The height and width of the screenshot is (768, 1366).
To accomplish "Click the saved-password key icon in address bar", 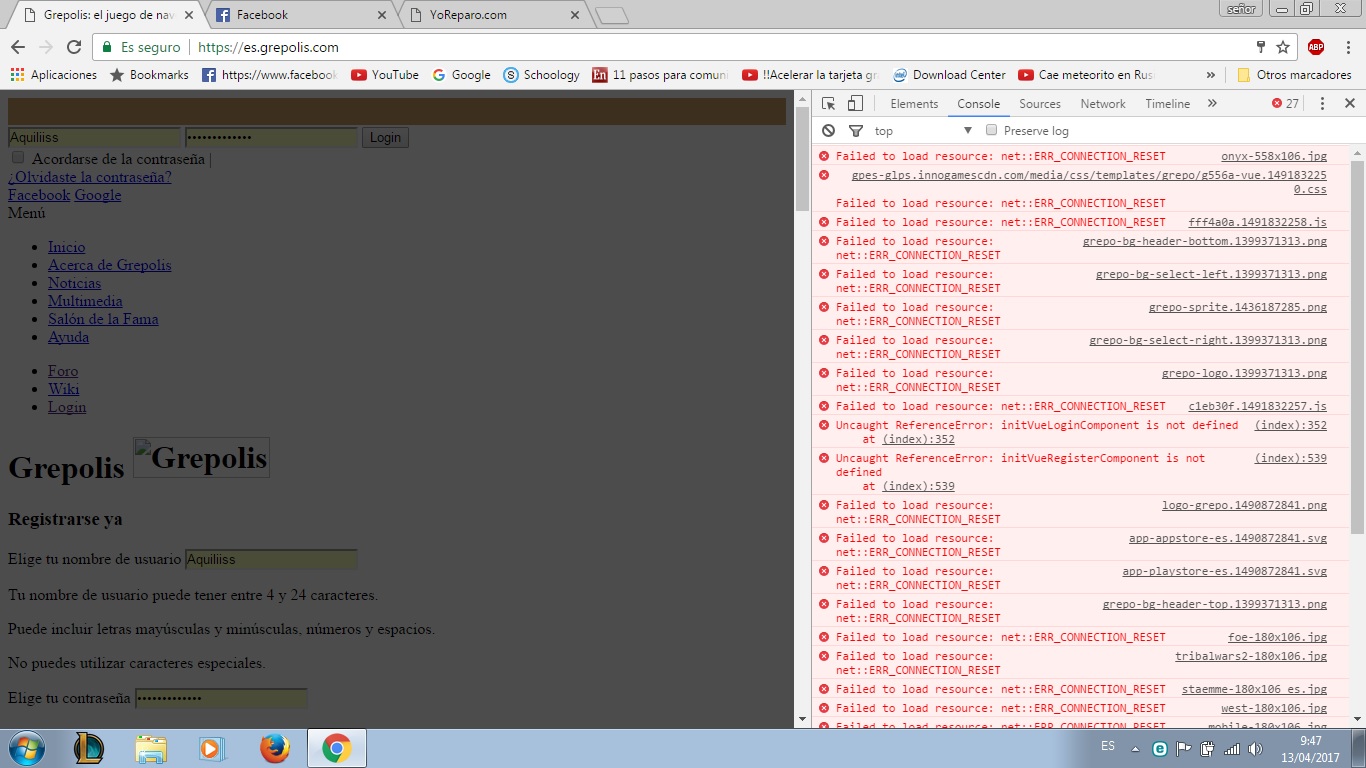I will click(1261, 47).
